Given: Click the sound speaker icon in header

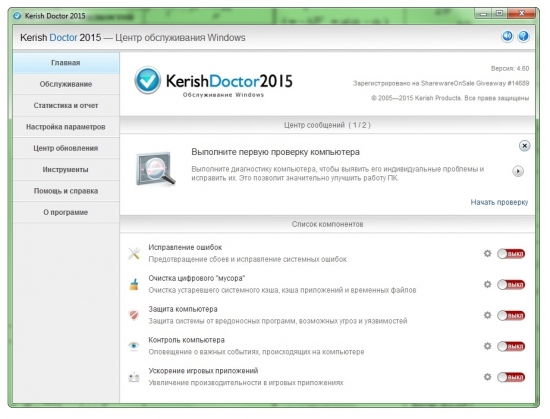Looking at the screenshot, I should [x=507, y=36].
